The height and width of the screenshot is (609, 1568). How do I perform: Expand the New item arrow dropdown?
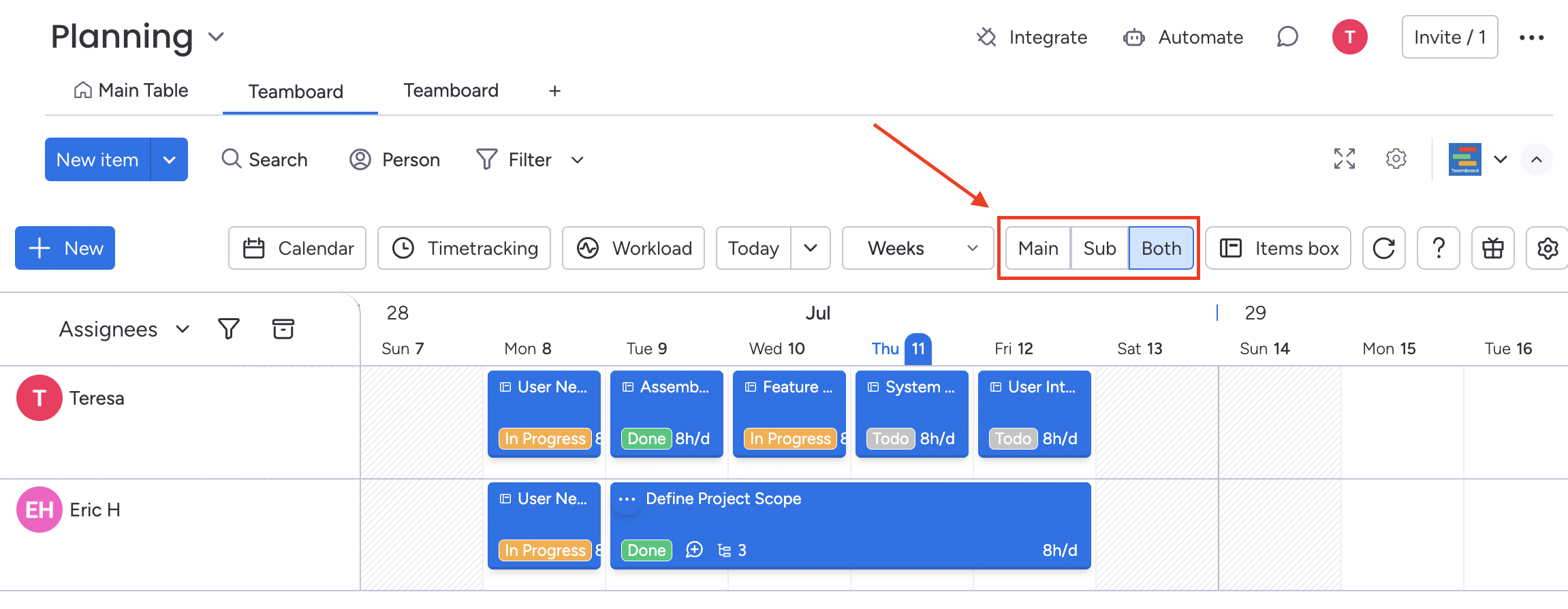(170, 159)
